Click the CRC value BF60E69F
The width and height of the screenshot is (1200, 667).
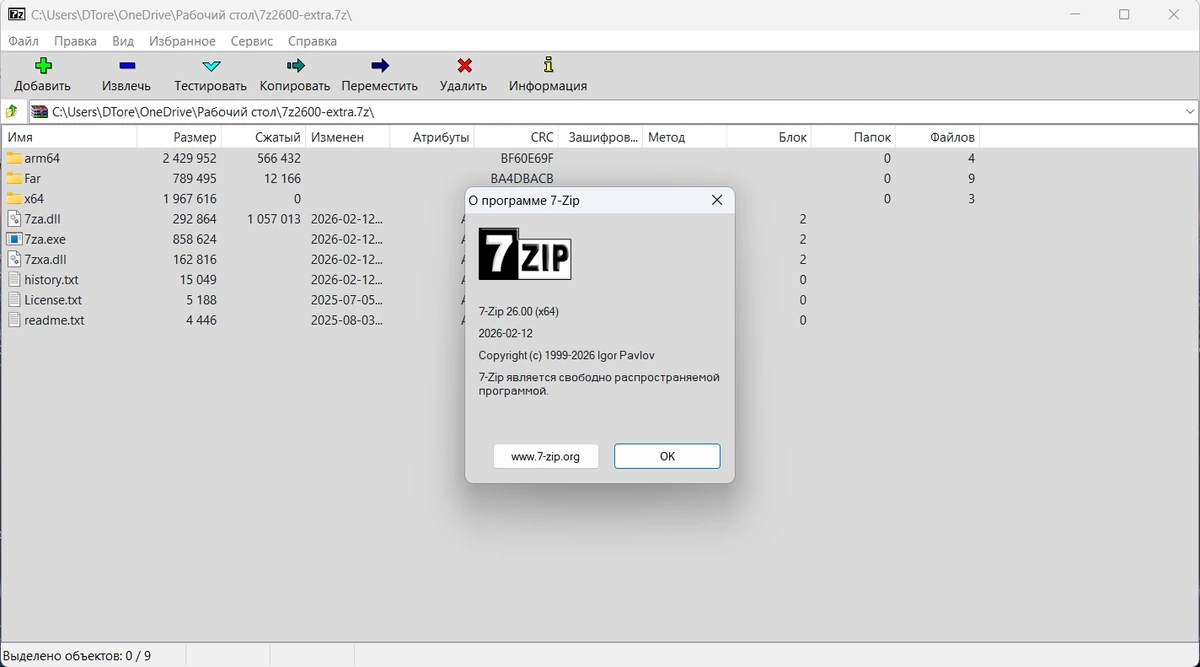point(527,158)
